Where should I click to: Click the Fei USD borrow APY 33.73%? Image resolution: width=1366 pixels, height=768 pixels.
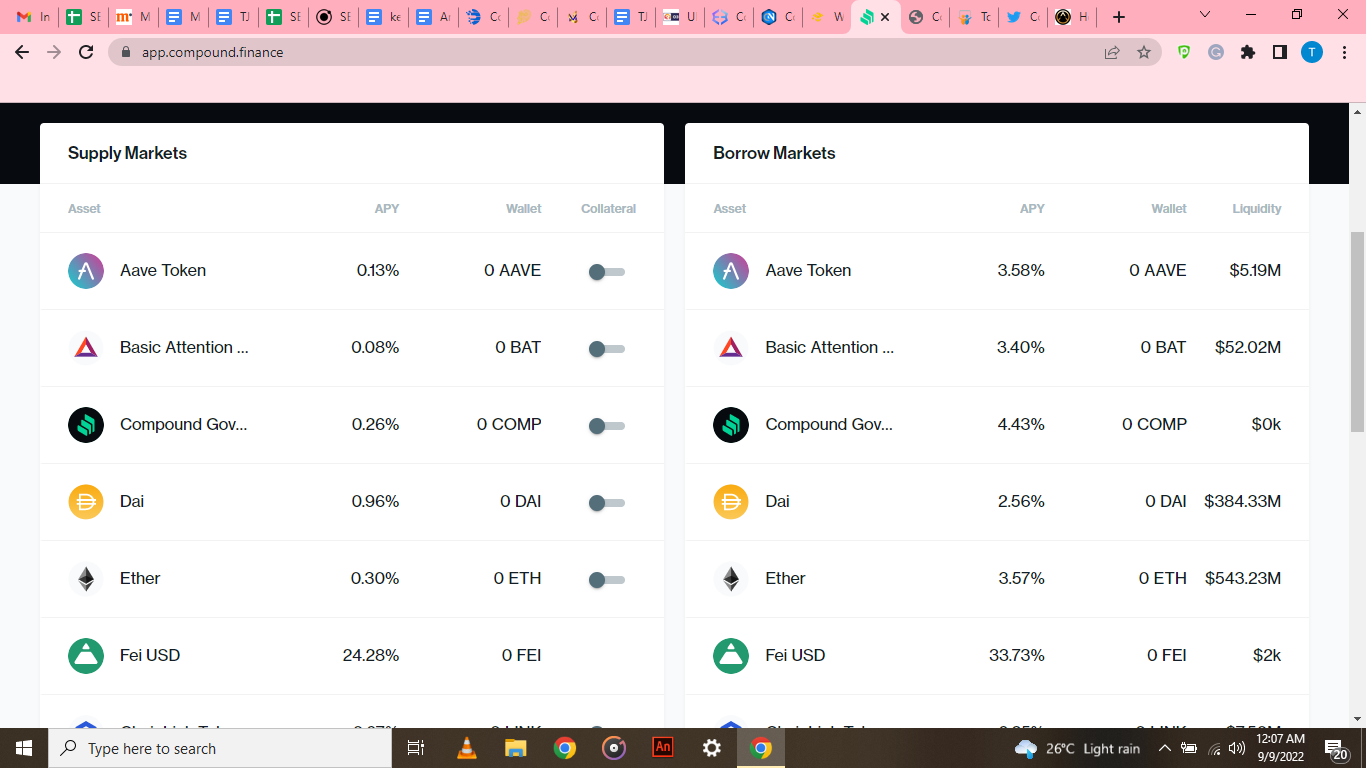[x=1017, y=656]
